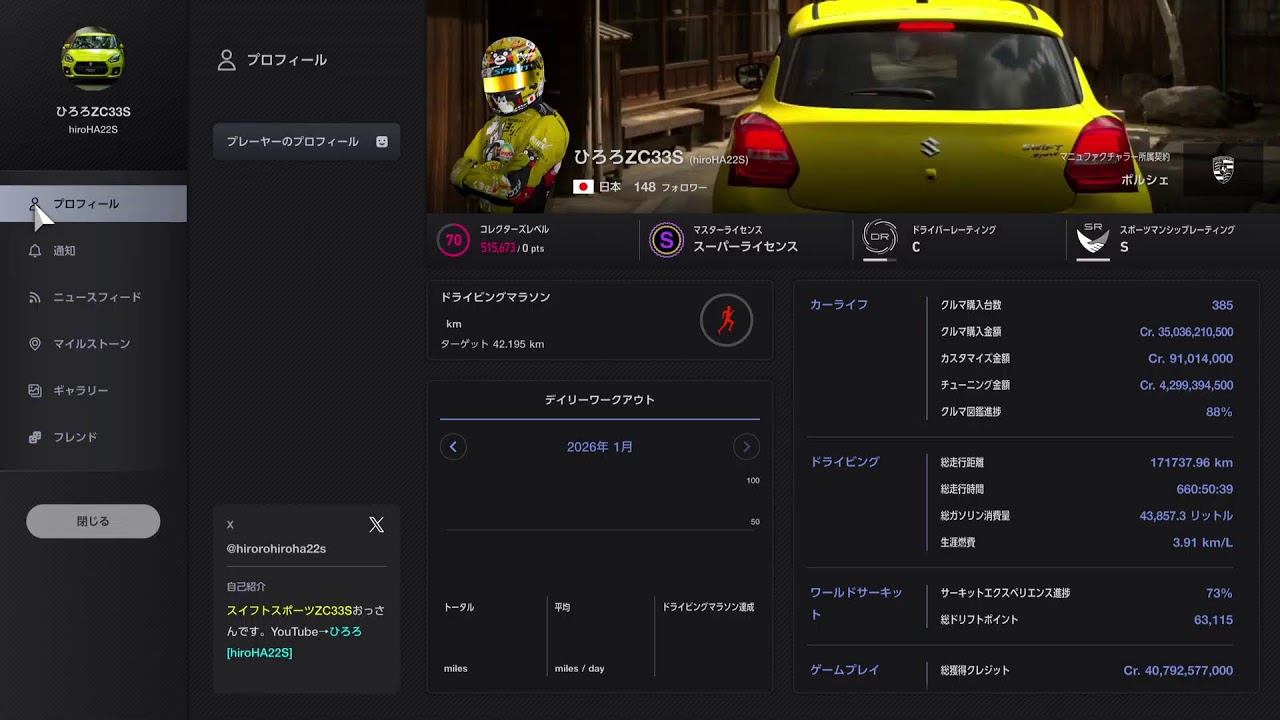Click the Cr. 35,036,210,500 purchase amount
1280x720 pixels.
click(x=1186, y=332)
